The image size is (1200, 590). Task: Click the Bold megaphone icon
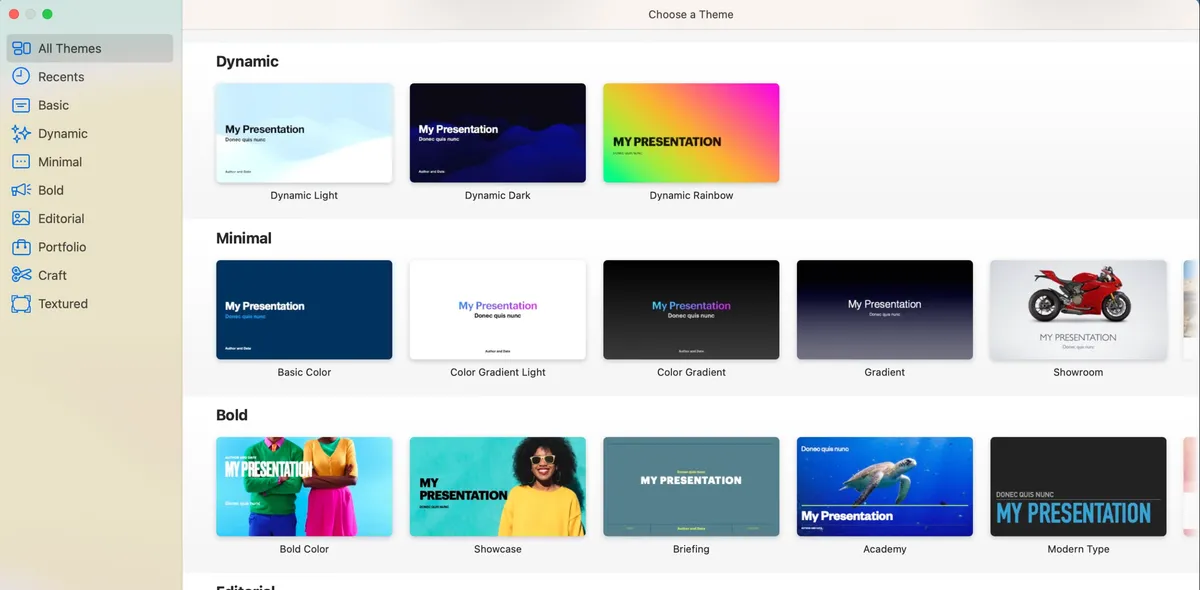[x=21, y=190]
